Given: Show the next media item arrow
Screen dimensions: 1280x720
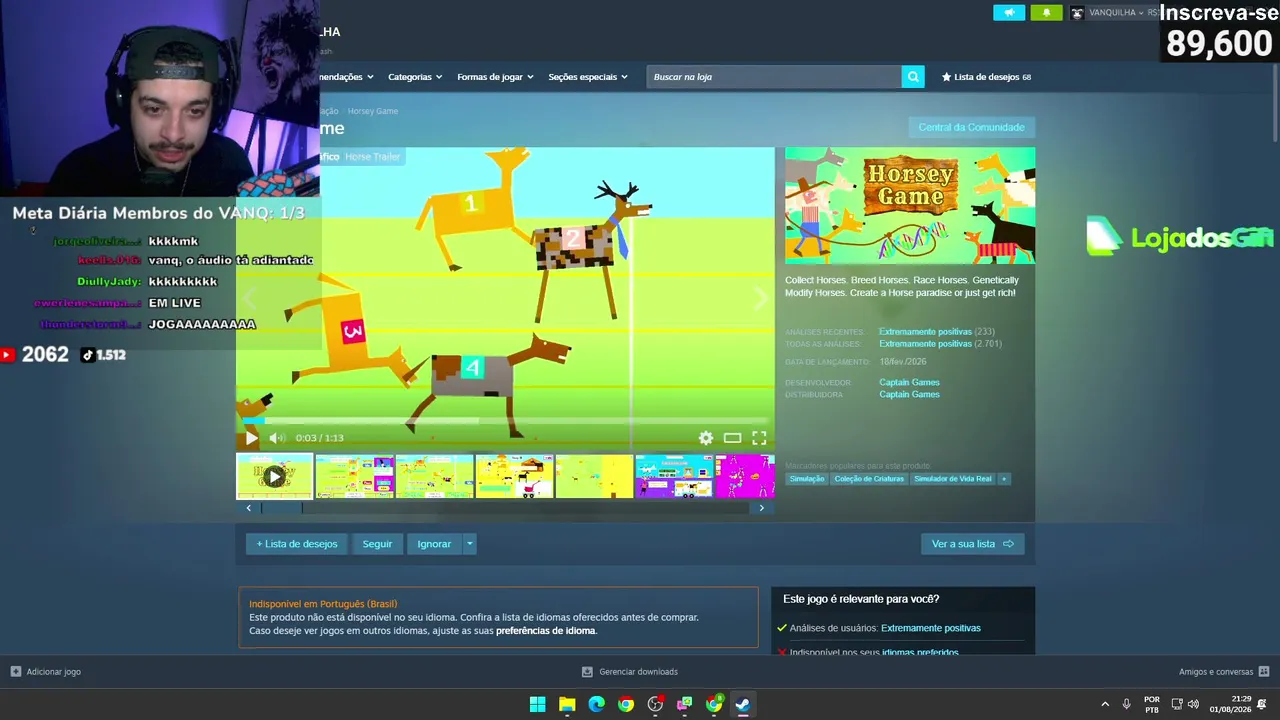Looking at the screenshot, I should click(x=762, y=297).
